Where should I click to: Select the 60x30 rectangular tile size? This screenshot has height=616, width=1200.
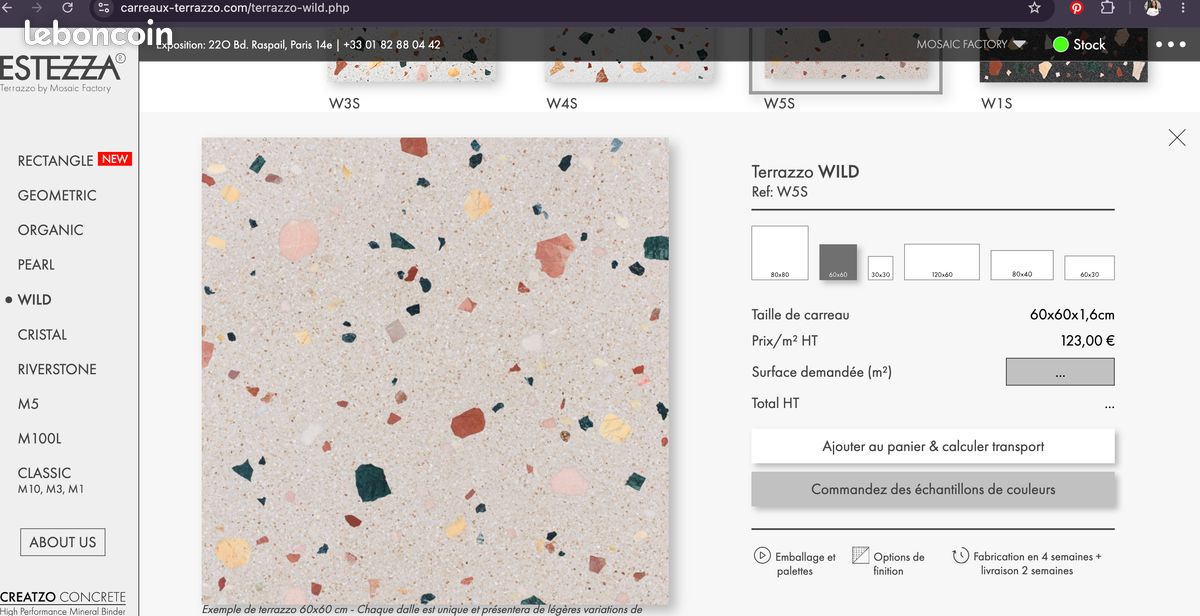[x=1089, y=268]
